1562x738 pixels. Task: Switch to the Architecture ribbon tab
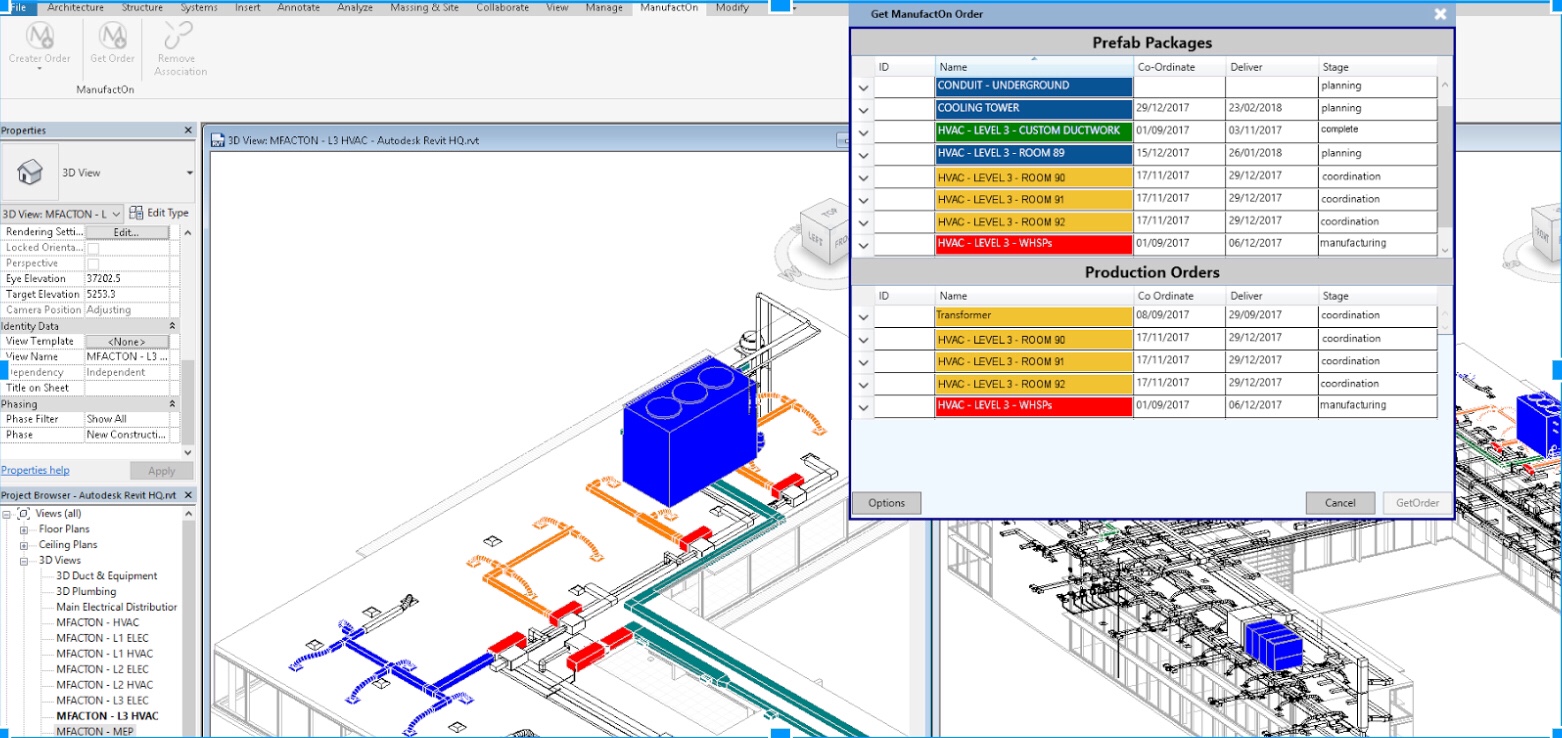click(x=76, y=7)
